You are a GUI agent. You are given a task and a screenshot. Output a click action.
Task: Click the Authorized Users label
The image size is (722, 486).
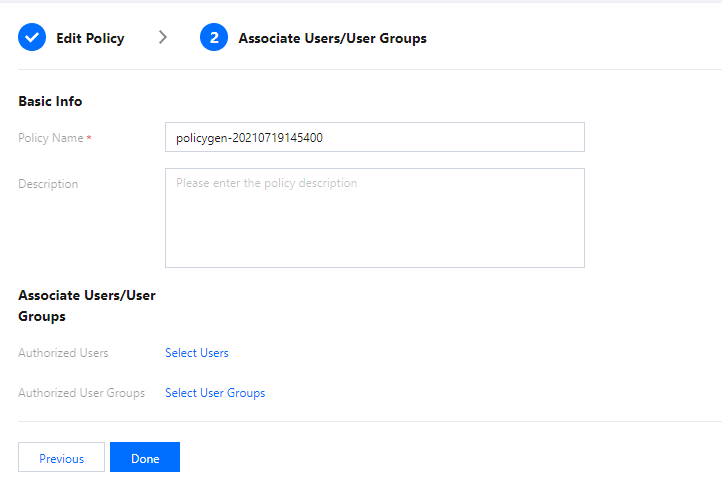coord(63,353)
